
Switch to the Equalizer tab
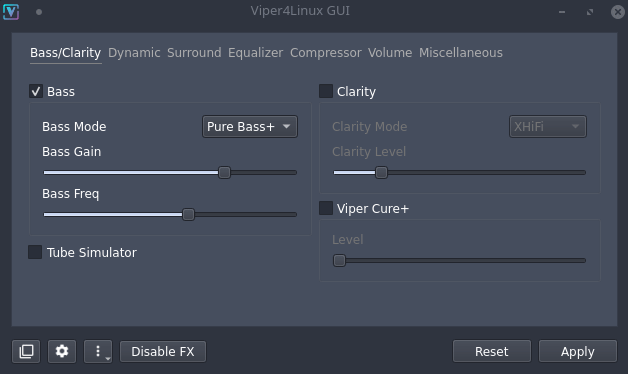coord(256,53)
